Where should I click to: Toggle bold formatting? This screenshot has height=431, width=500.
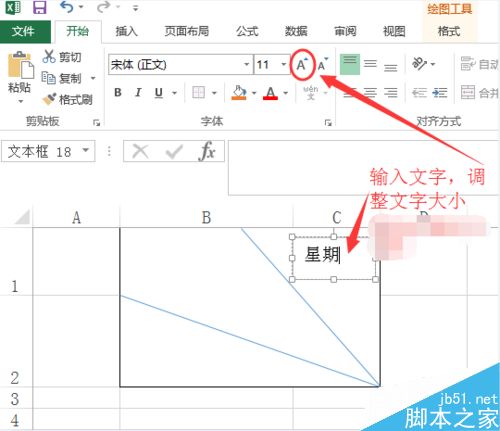pyautogui.click(x=118, y=92)
